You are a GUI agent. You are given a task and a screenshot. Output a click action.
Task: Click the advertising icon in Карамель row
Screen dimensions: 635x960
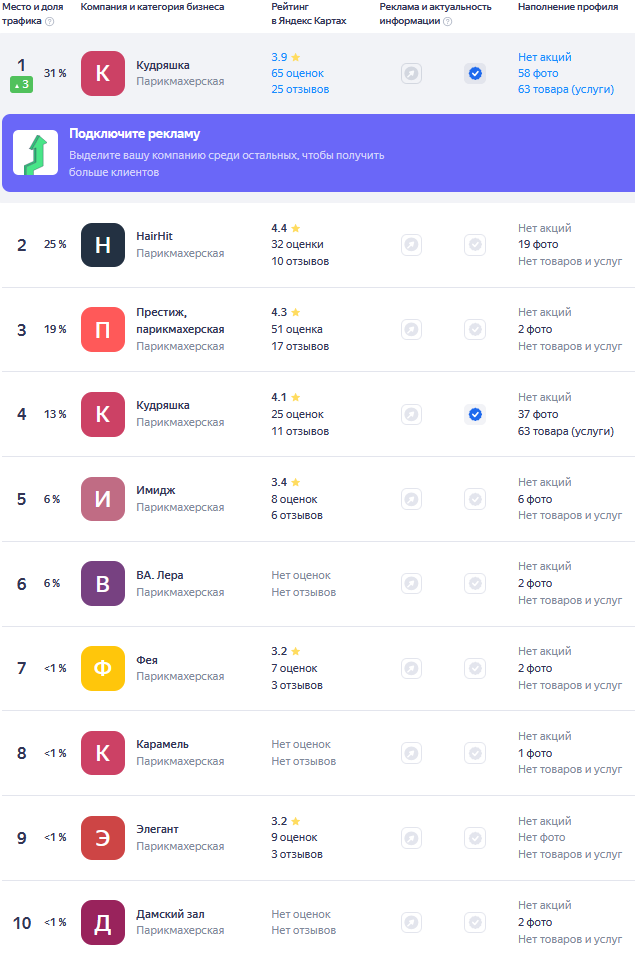[x=411, y=753]
